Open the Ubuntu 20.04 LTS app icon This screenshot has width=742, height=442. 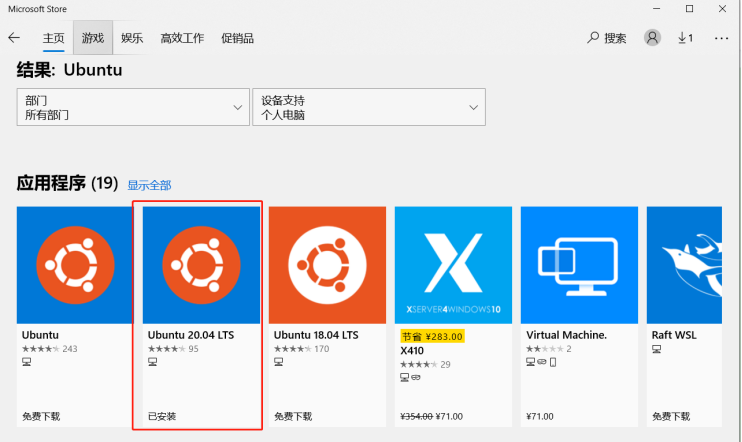[202, 265]
